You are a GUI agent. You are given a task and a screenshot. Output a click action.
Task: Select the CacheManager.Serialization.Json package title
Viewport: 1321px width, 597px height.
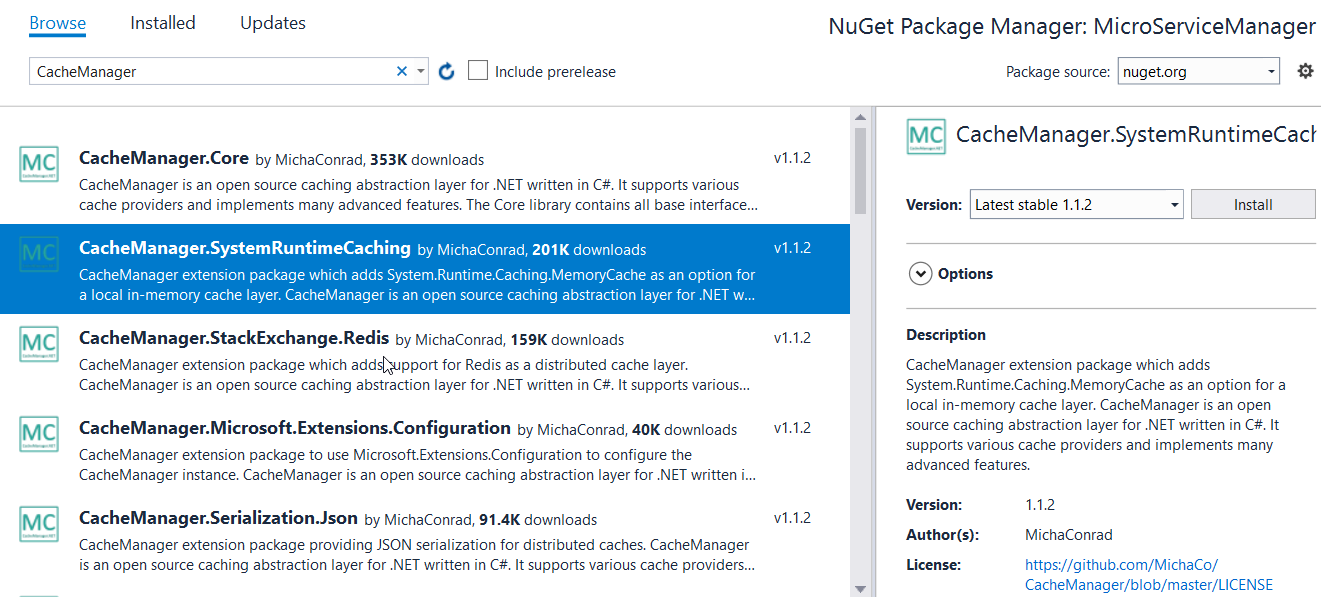click(x=218, y=518)
